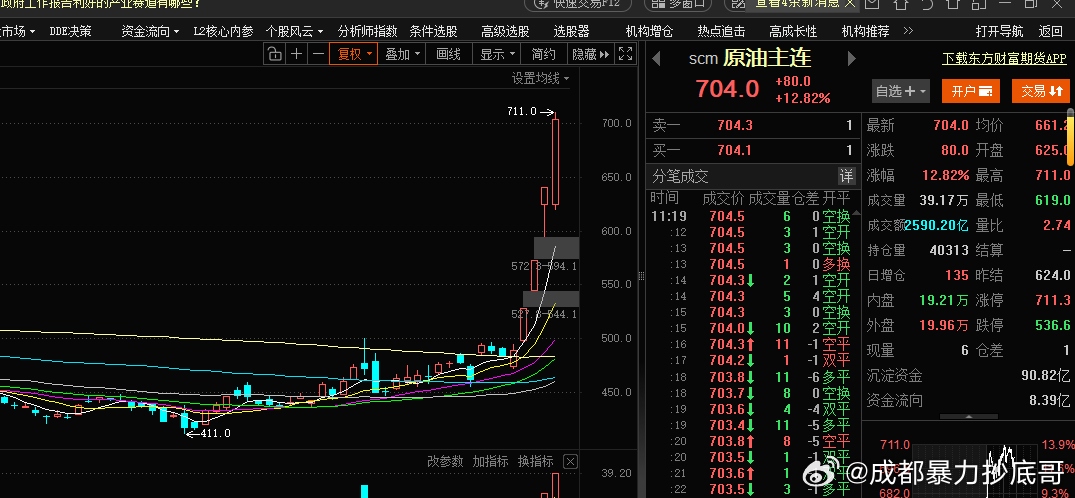This screenshot has width=1075, height=498.
Task: Open the 自选+ watchlist dropdown
Action: coord(901,91)
